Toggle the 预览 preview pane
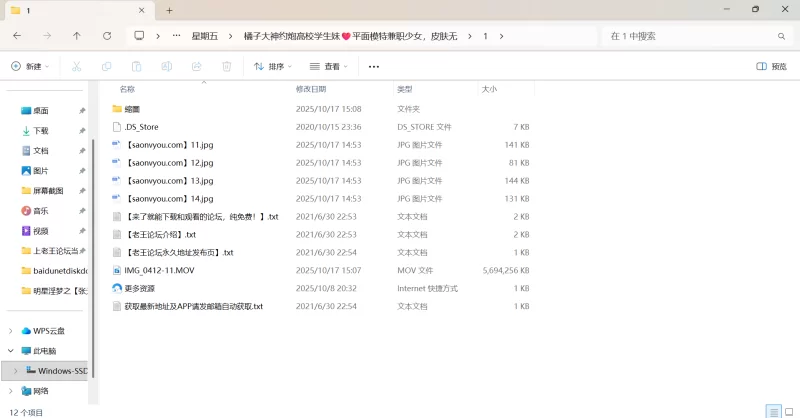Image resolution: width=800 pixels, height=418 pixels. (x=771, y=66)
